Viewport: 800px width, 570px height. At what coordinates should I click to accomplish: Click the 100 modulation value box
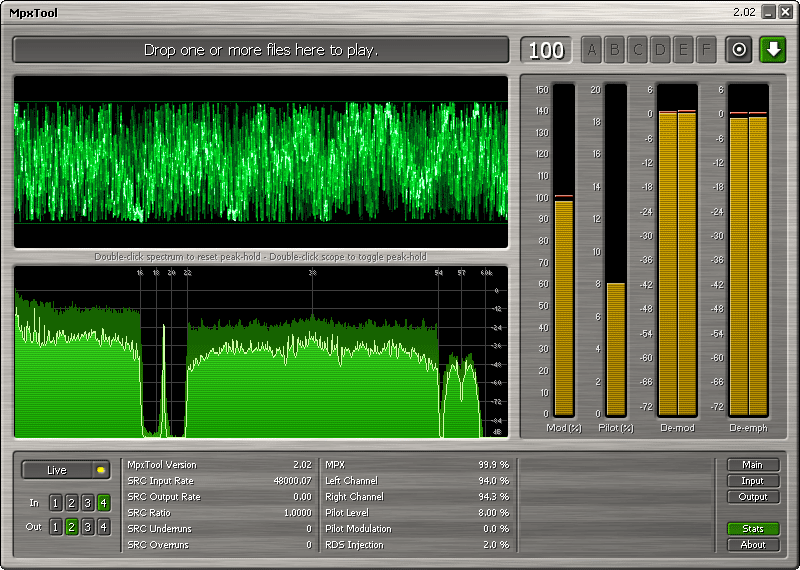pos(546,50)
